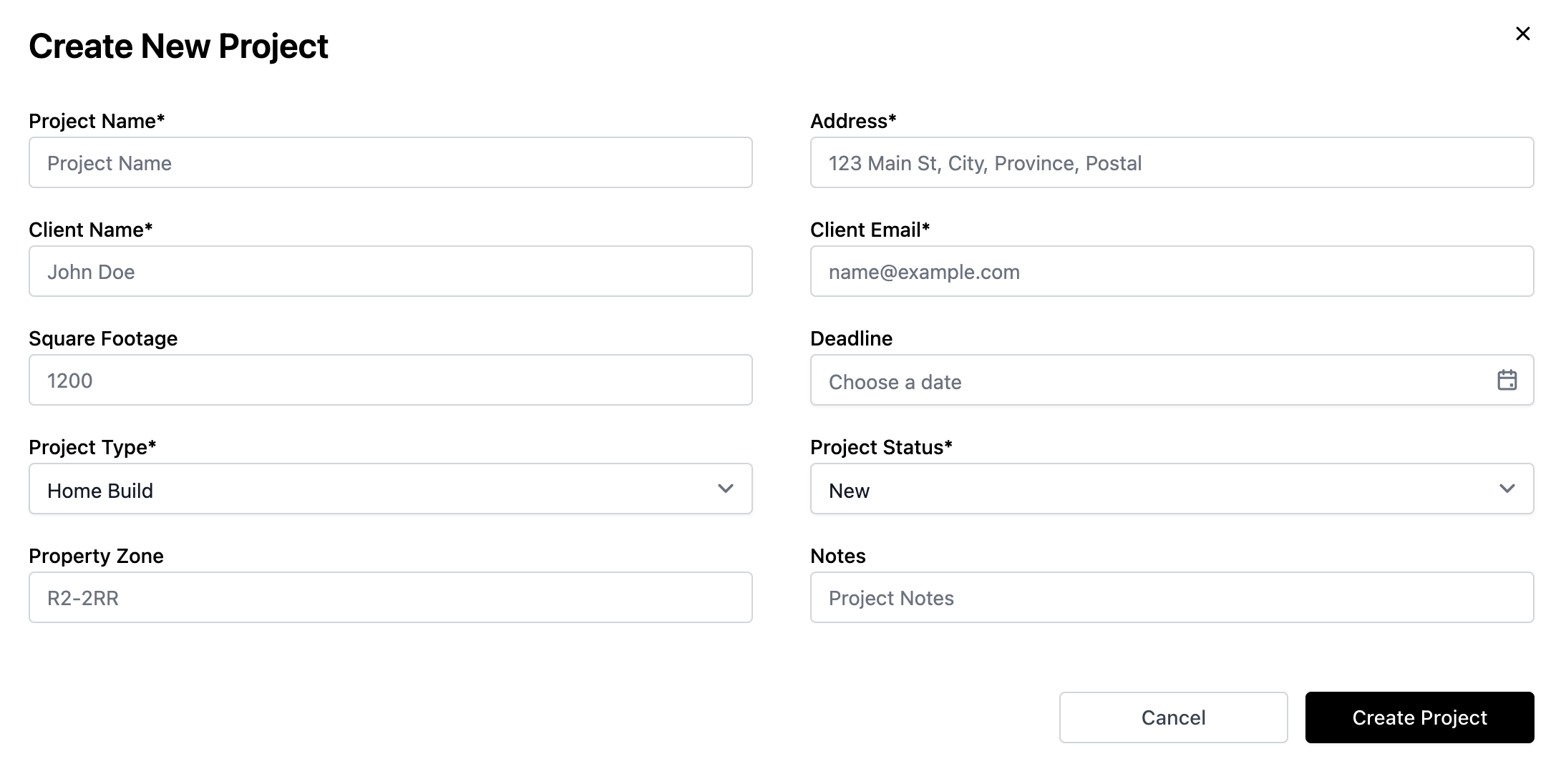Click into the Property Zone field

point(391,597)
